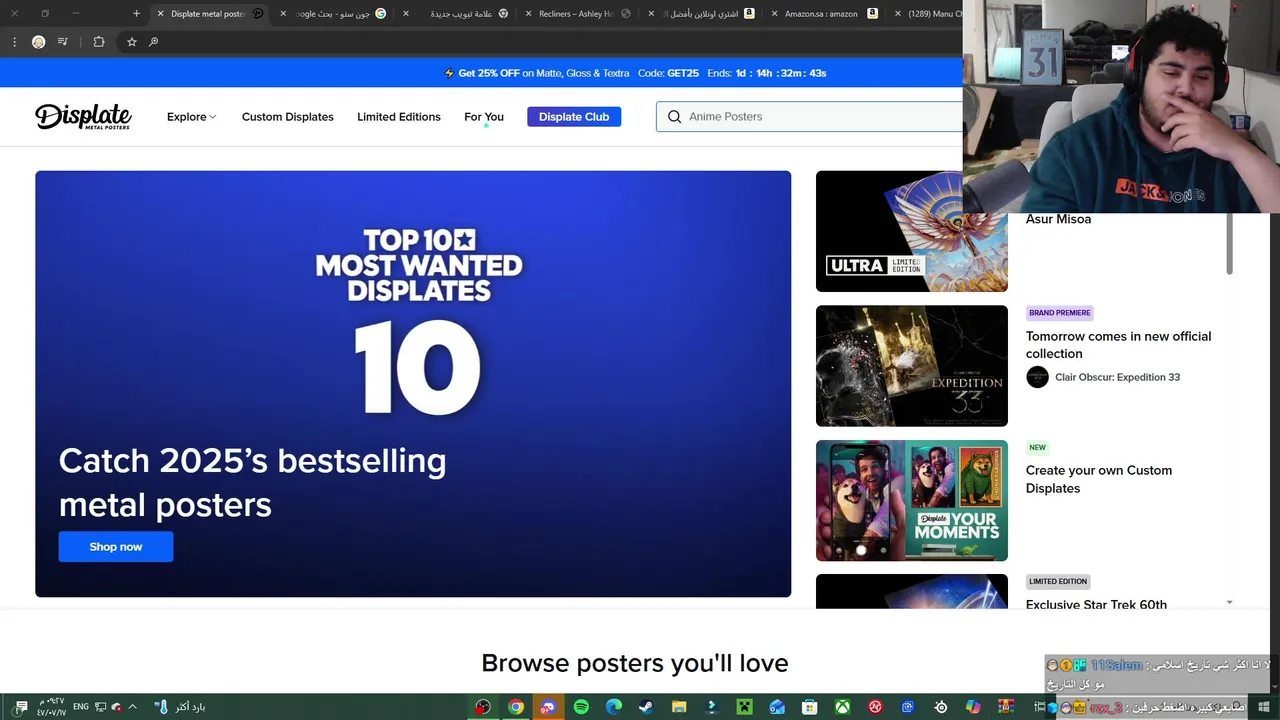Open 'Exclusive Star Trek 60th' link

pyautogui.click(x=1096, y=604)
